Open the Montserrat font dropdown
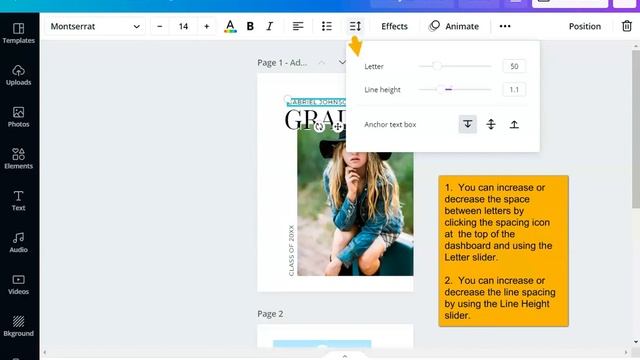Screen dimensions: 640x360 point(95,27)
